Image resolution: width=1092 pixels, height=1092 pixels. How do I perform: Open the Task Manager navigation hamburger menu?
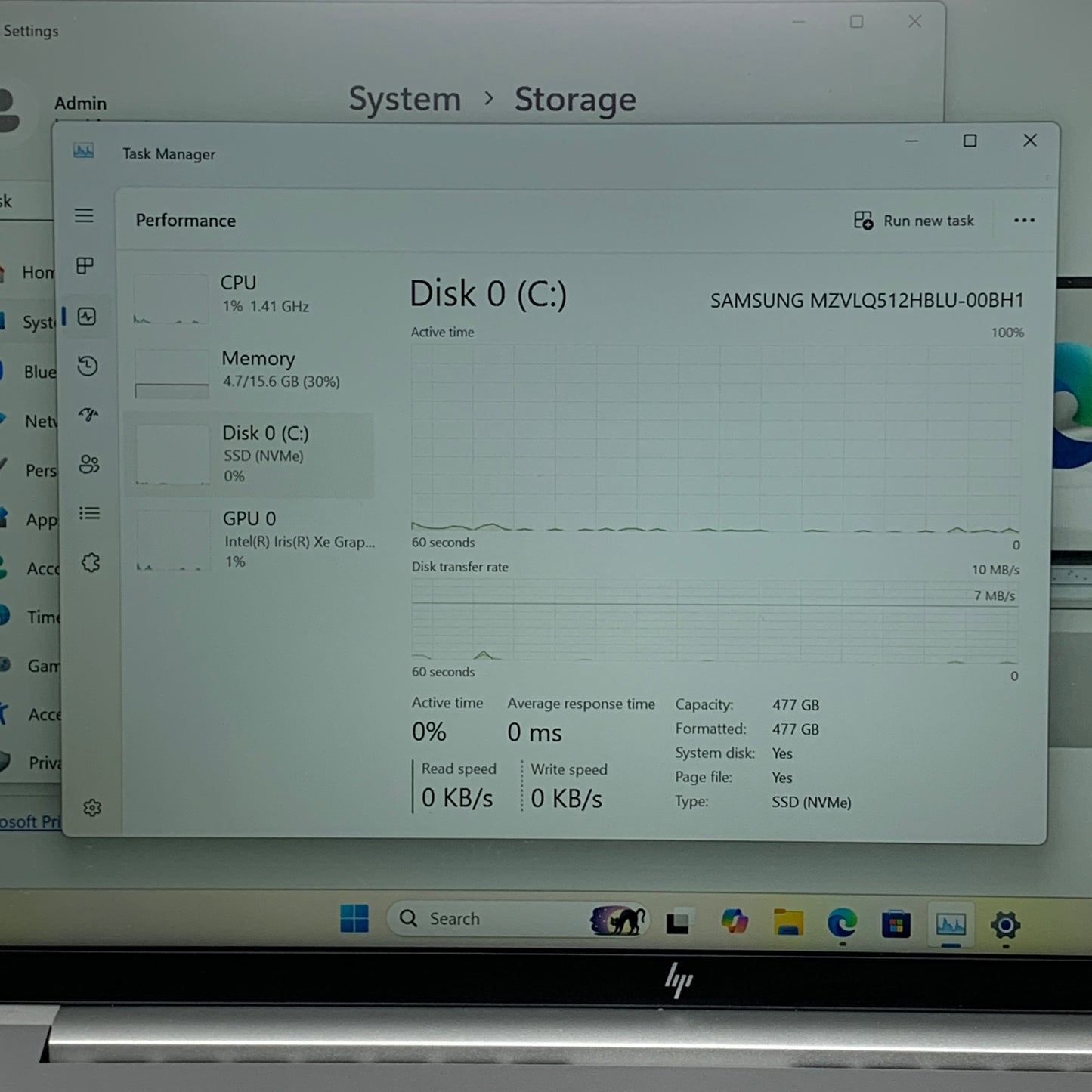tap(85, 217)
